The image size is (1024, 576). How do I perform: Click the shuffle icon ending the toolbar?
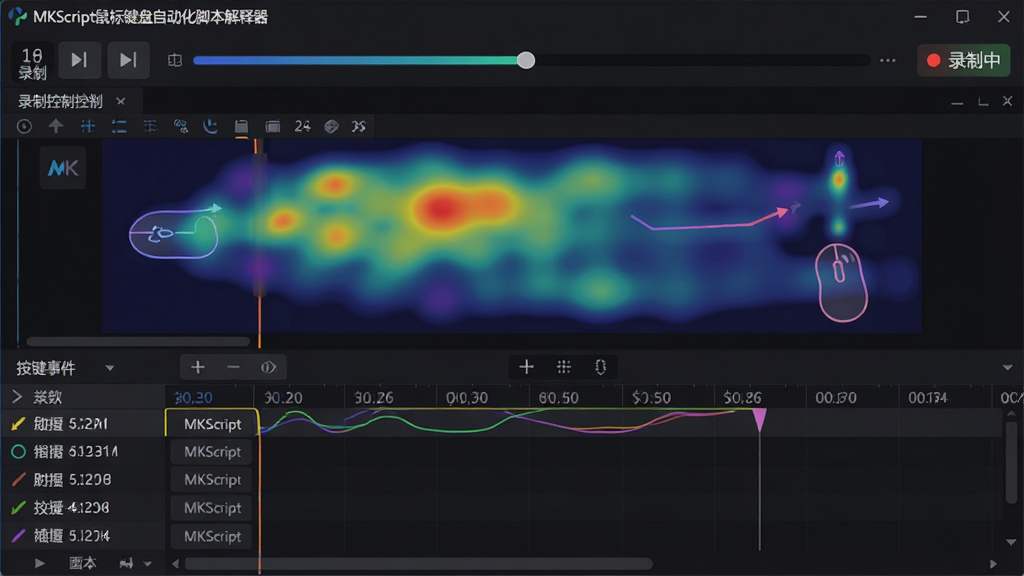tap(359, 127)
